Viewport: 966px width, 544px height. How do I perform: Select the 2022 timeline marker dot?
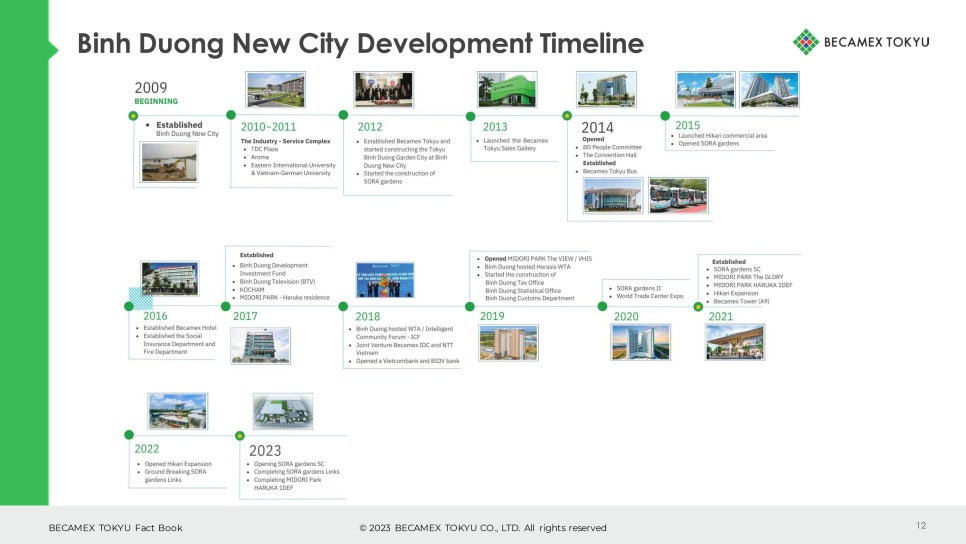(129, 435)
